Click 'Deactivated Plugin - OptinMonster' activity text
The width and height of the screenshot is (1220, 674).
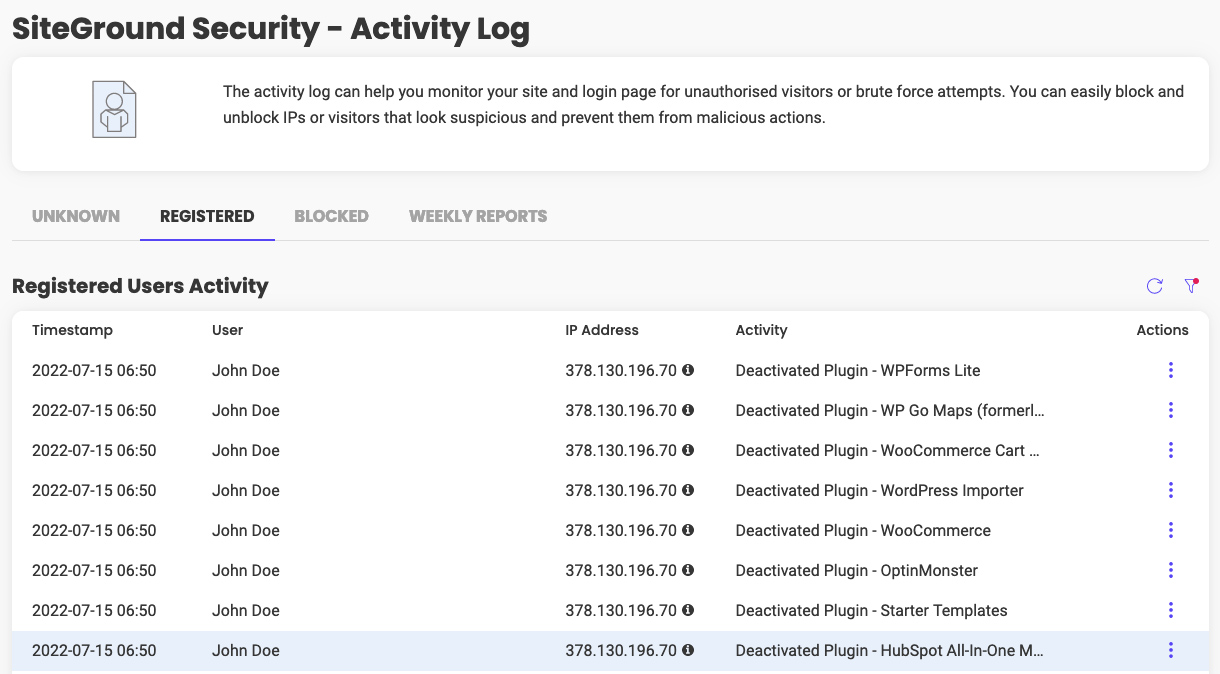pyautogui.click(x=856, y=570)
